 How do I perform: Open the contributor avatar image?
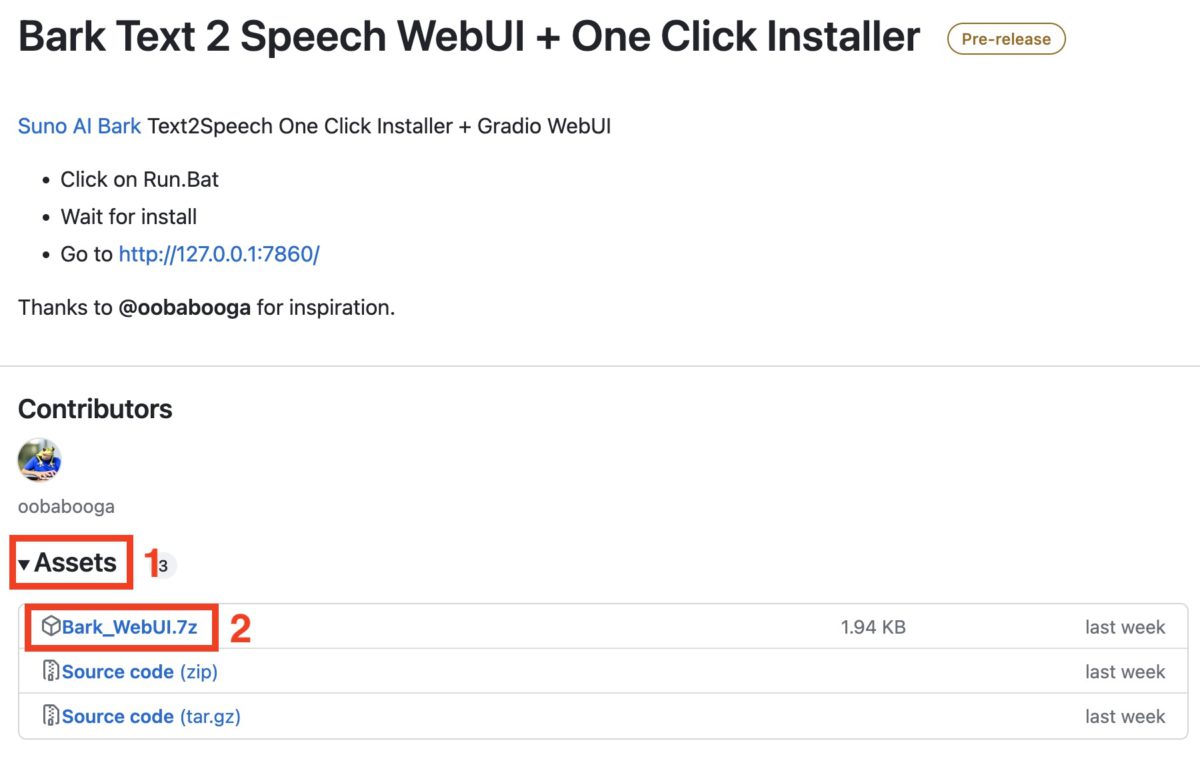[x=40, y=460]
